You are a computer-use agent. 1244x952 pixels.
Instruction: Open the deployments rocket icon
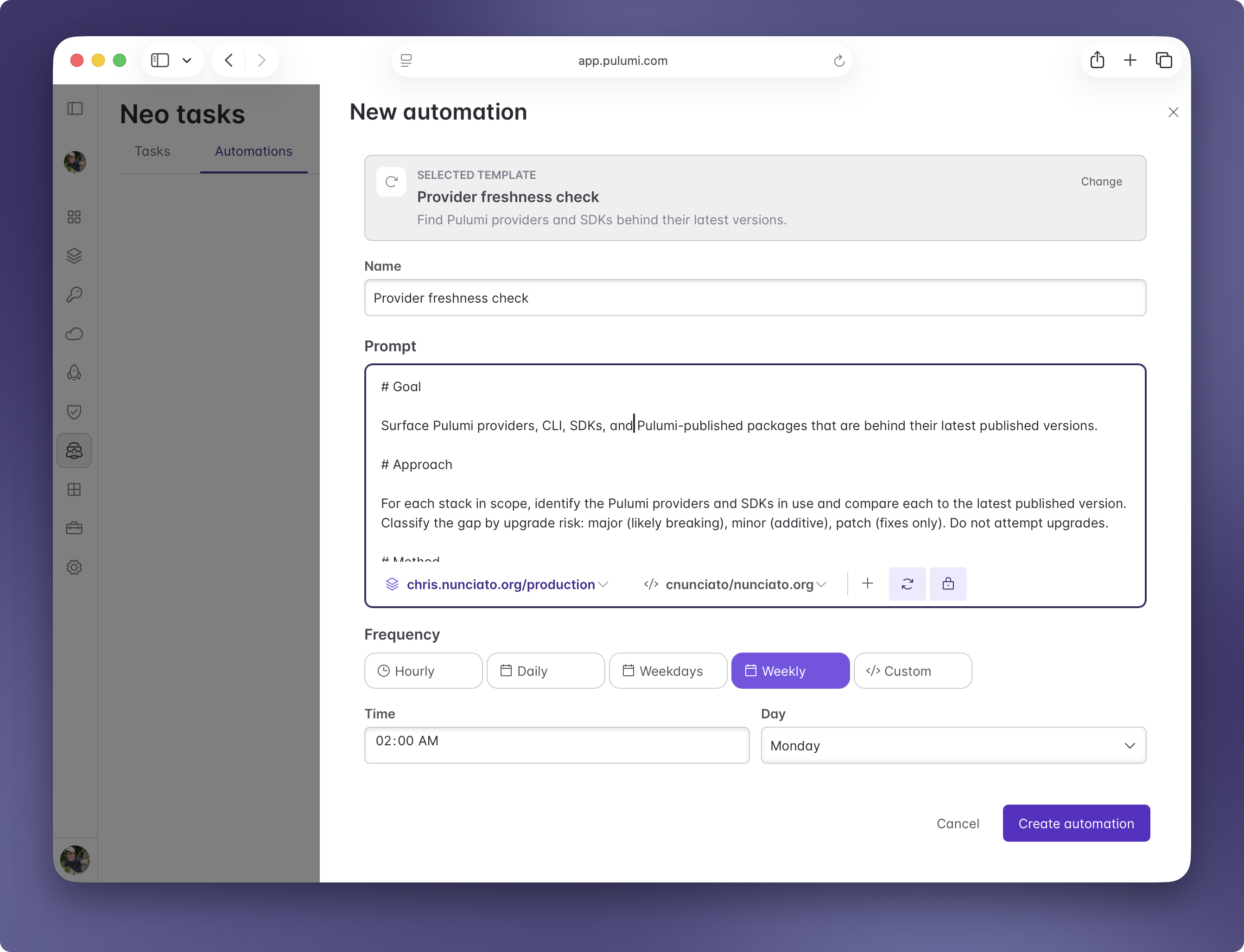click(x=74, y=372)
